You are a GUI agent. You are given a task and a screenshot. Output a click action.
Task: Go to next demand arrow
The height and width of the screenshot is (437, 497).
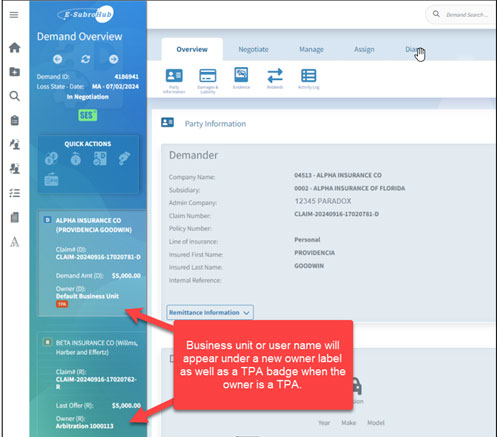(x=113, y=59)
